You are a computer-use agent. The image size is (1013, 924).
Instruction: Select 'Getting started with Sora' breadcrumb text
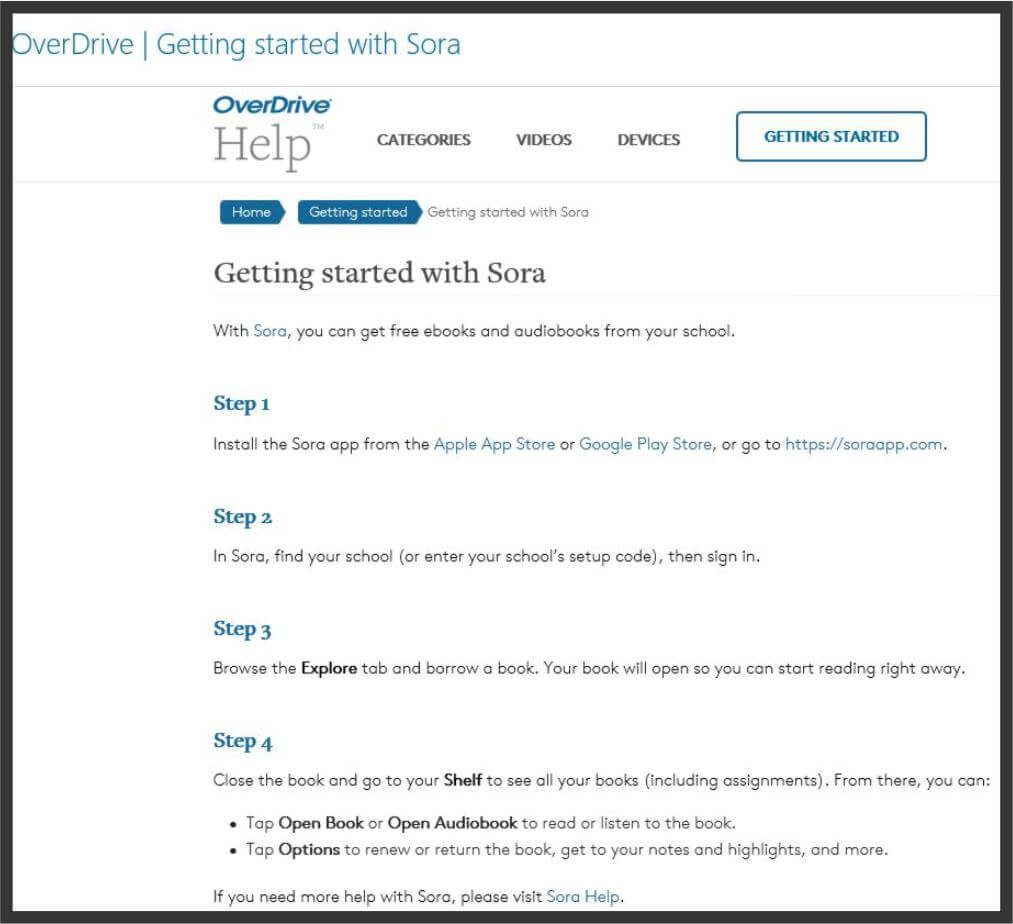508,212
